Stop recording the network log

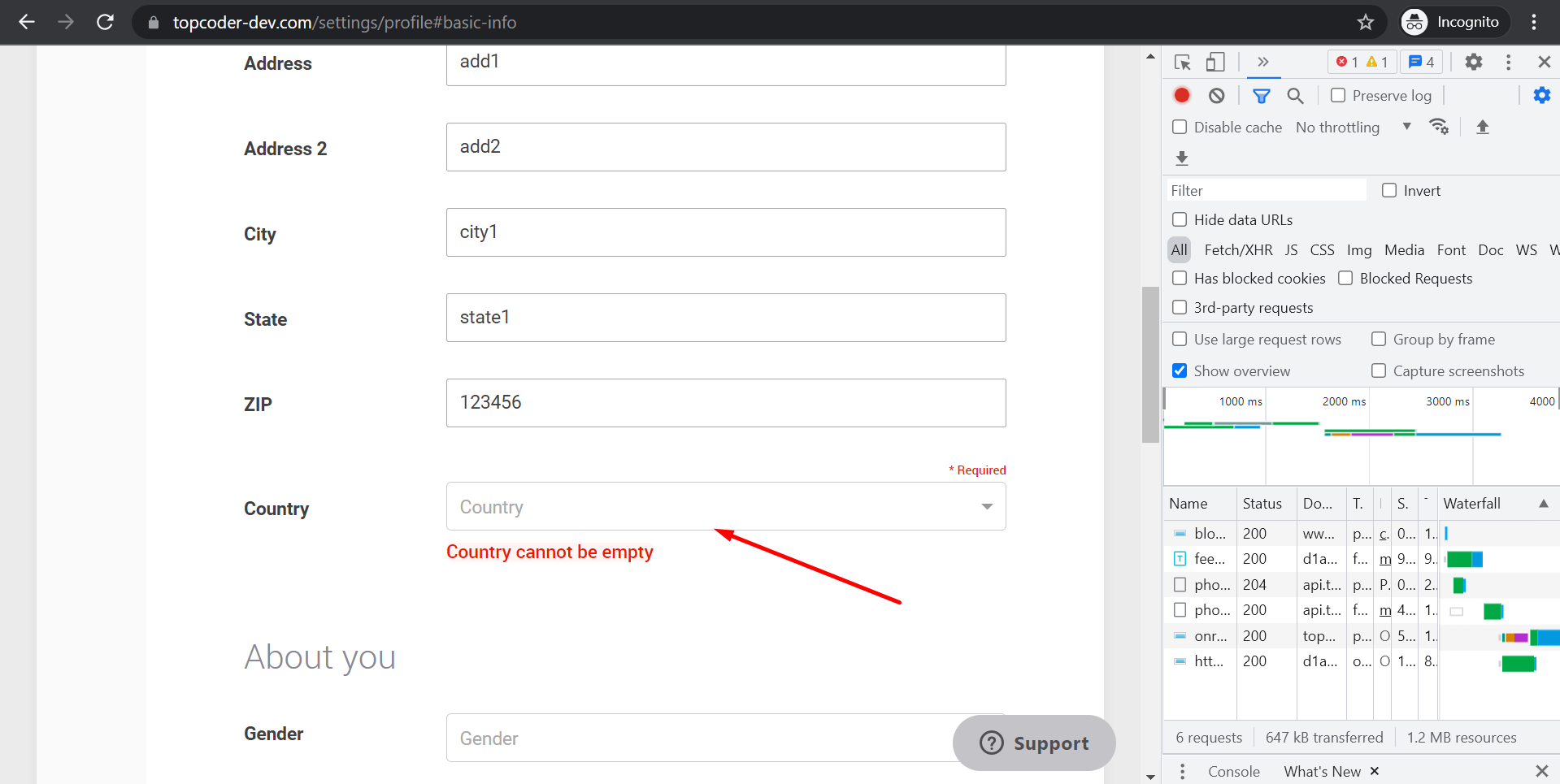pos(1181,95)
